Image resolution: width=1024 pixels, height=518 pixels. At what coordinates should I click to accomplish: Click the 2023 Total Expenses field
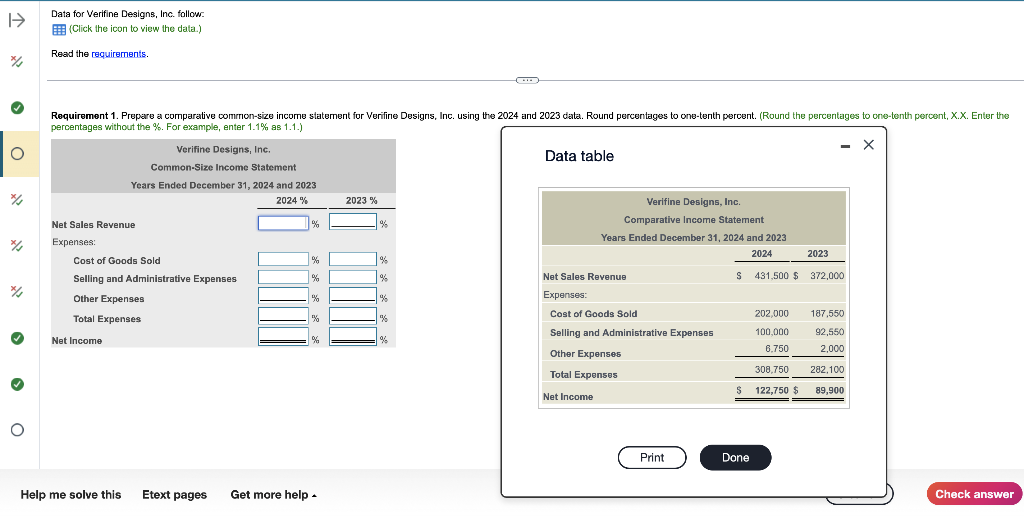click(353, 316)
